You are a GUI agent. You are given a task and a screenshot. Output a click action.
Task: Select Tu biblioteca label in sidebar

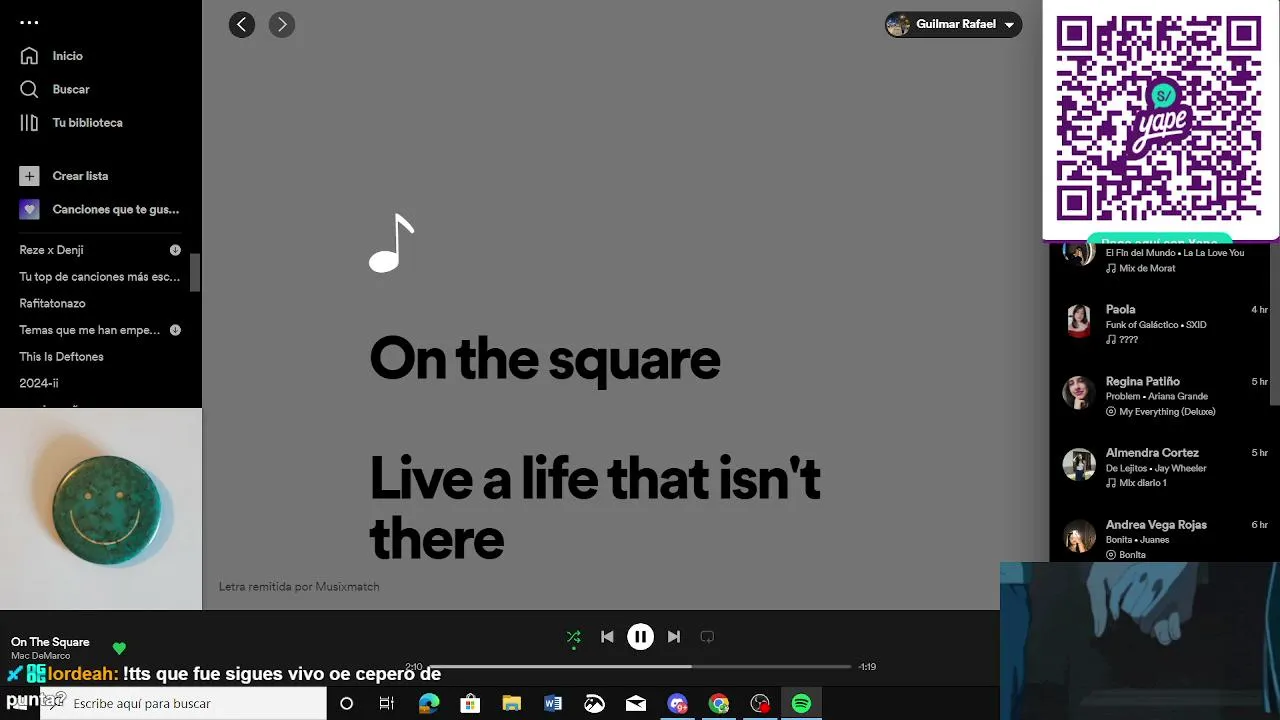(x=88, y=123)
